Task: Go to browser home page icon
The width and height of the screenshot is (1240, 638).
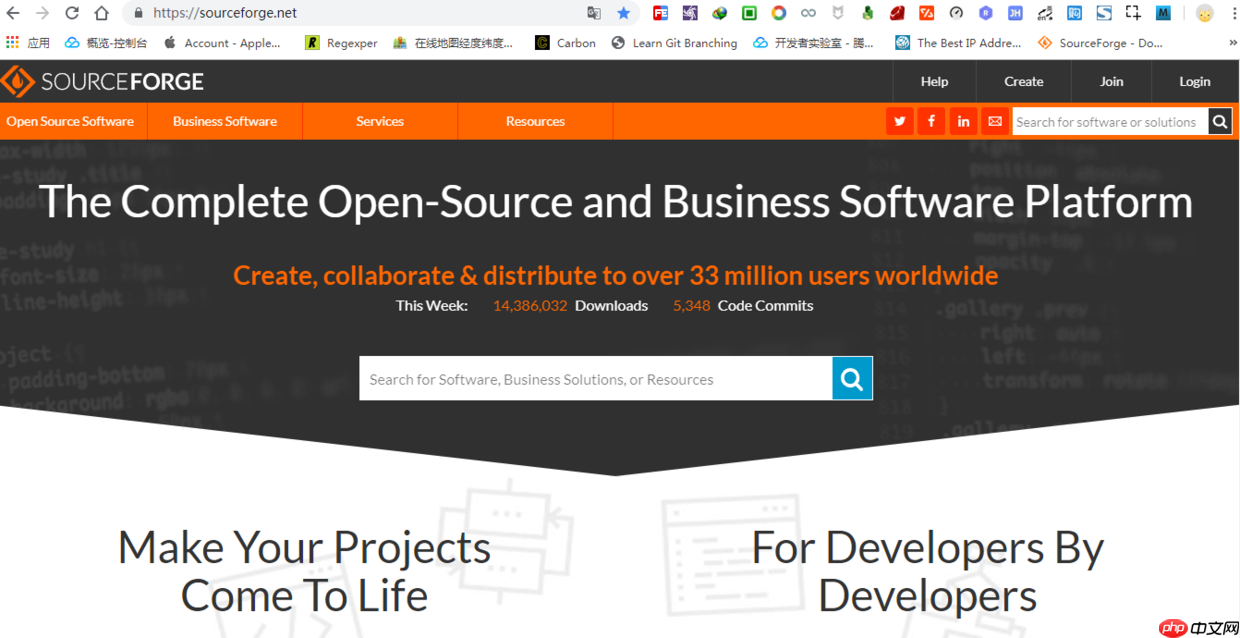Action: pyautogui.click(x=101, y=13)
